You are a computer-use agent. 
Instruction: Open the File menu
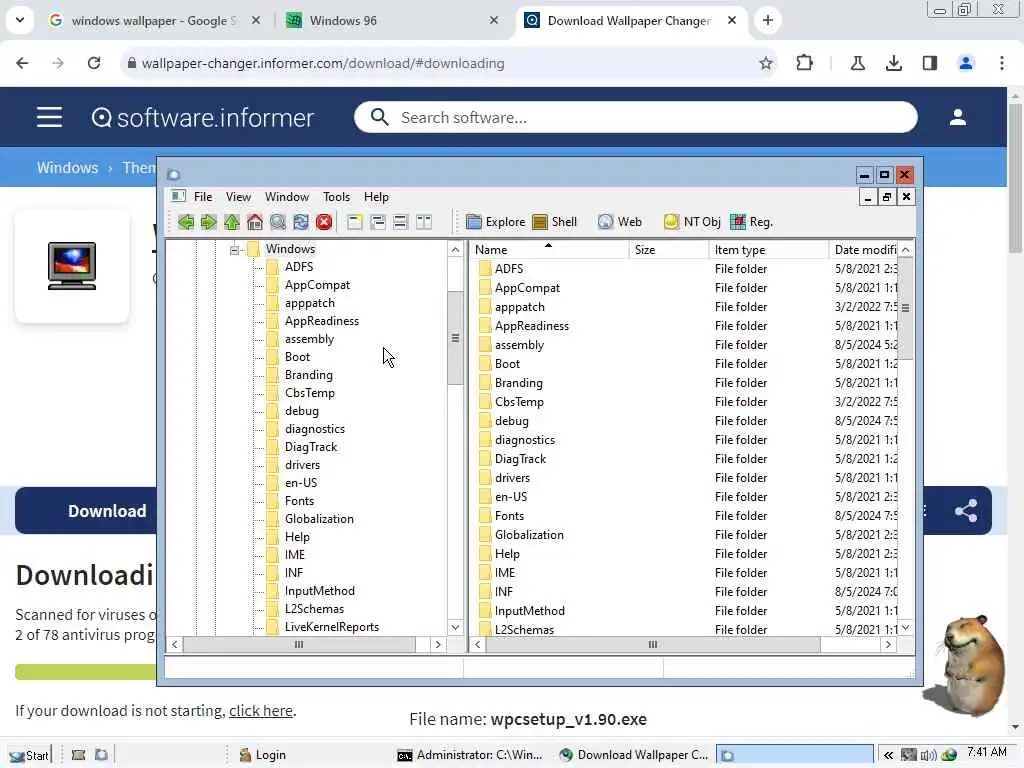pyautogui.click(x=203, y=197)
